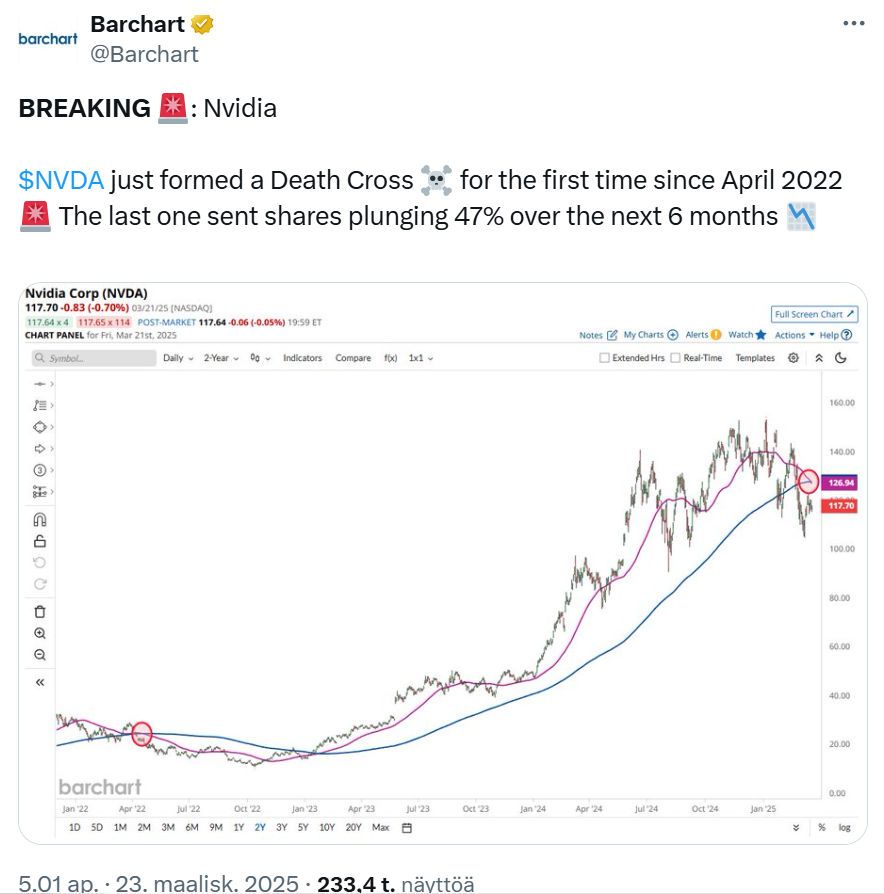Expand the Actions dropdown menu
The image size is (884, 894).
794,335
